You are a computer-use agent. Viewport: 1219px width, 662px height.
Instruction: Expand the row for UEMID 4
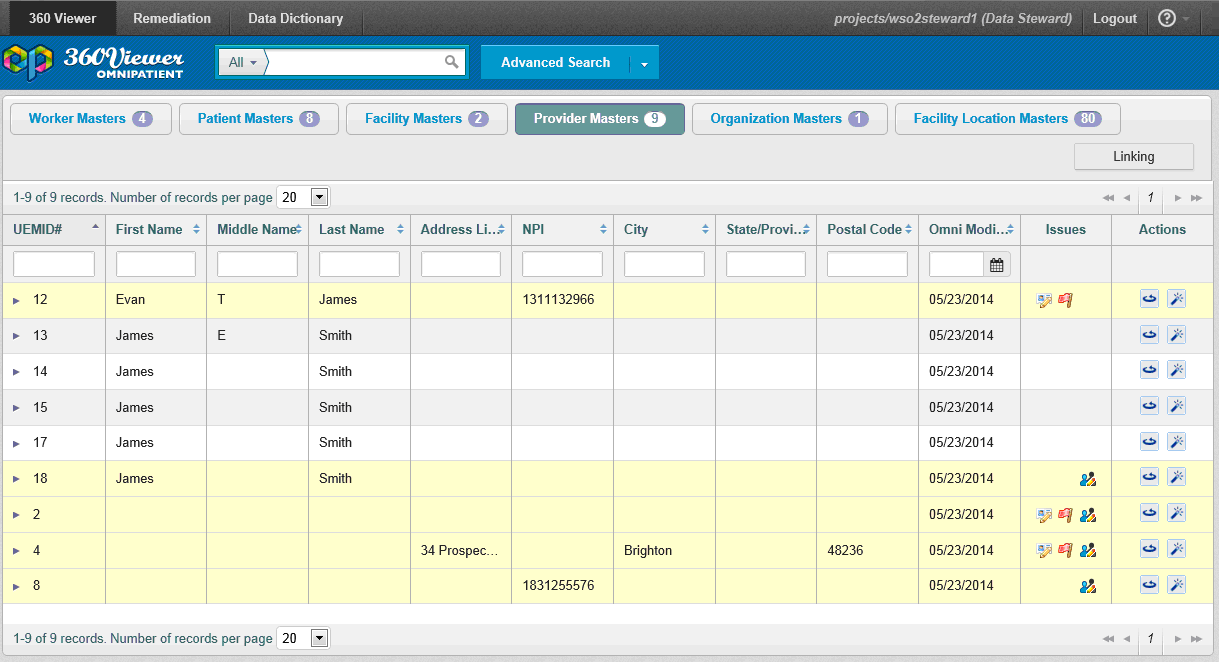coord(17,551)
